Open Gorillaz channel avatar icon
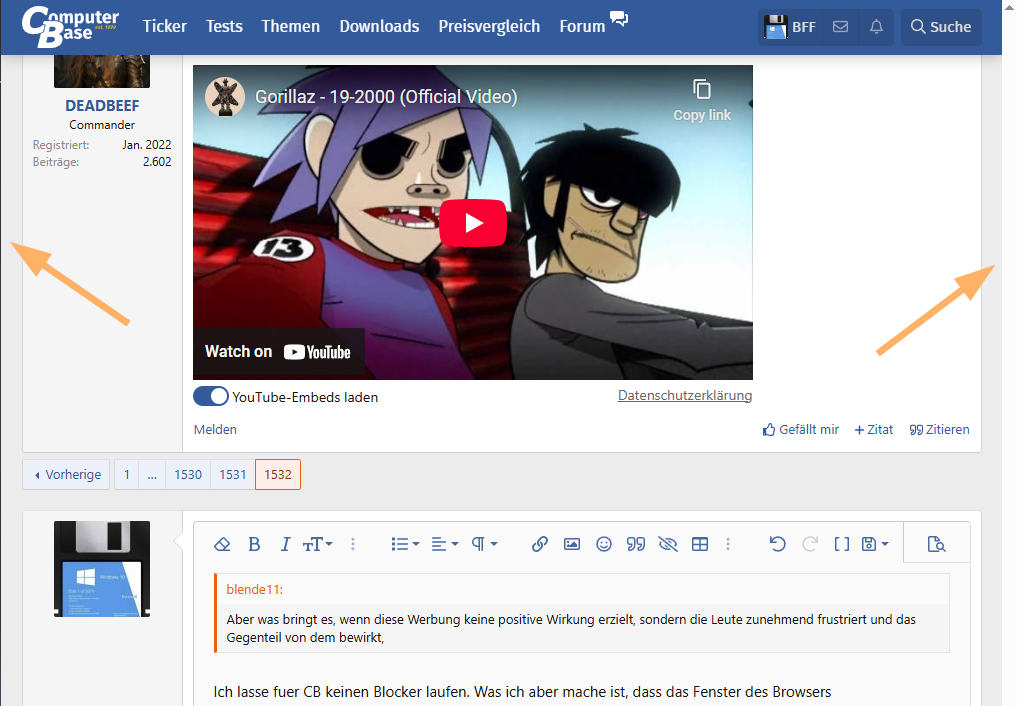The width and height of the screenshot is (1017, 706). [224, 97]
